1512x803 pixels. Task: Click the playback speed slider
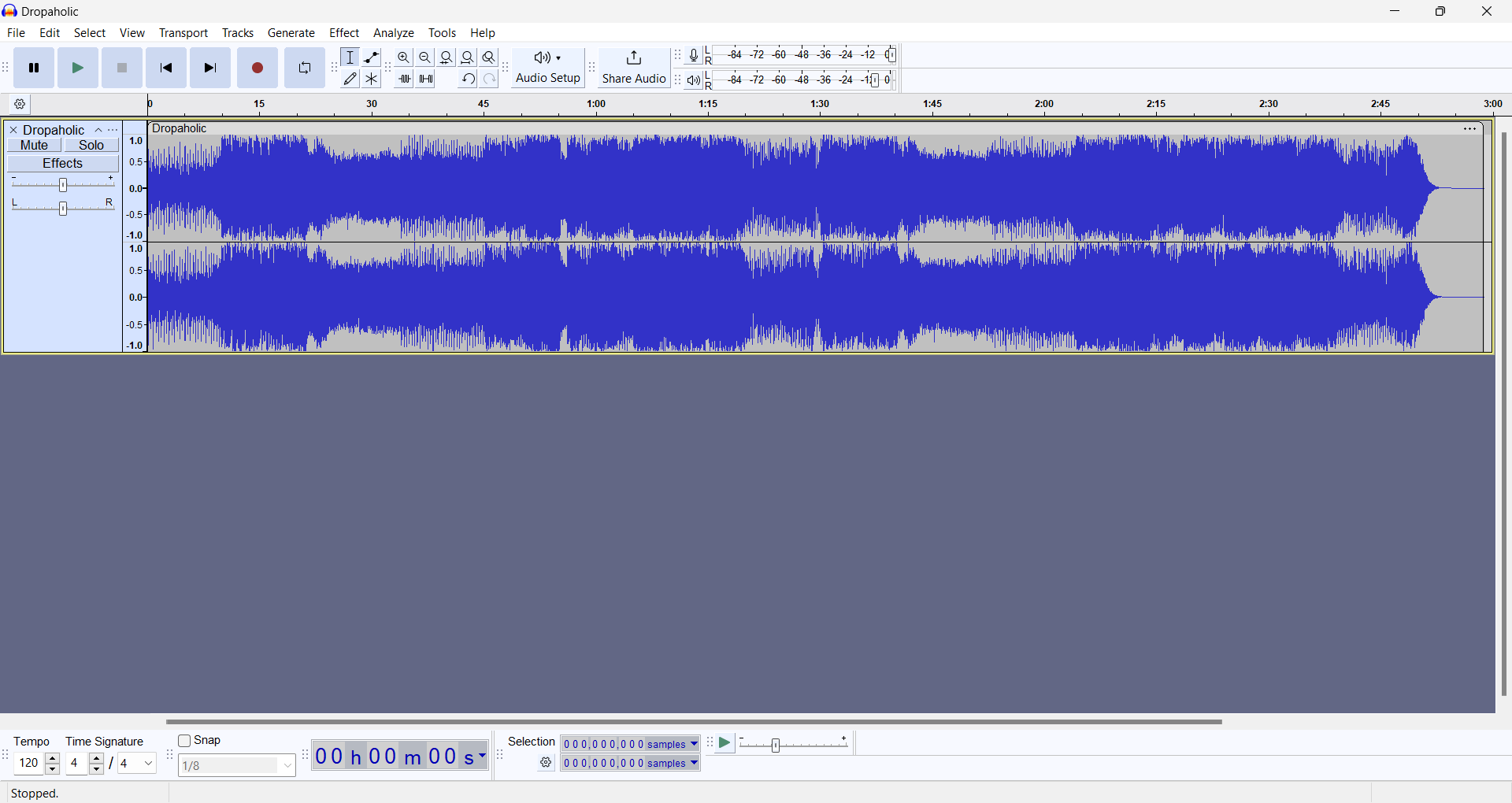[x=794, y=745]
